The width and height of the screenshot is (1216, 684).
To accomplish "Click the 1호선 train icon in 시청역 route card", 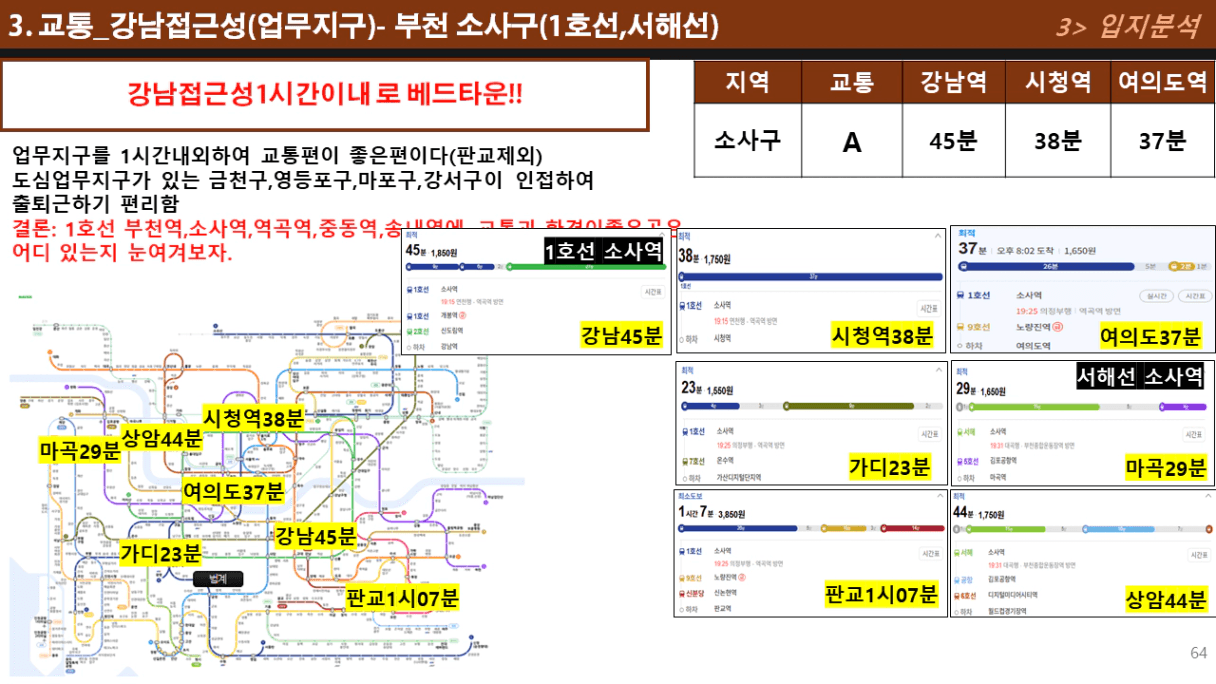I will (x=682, y=305).
